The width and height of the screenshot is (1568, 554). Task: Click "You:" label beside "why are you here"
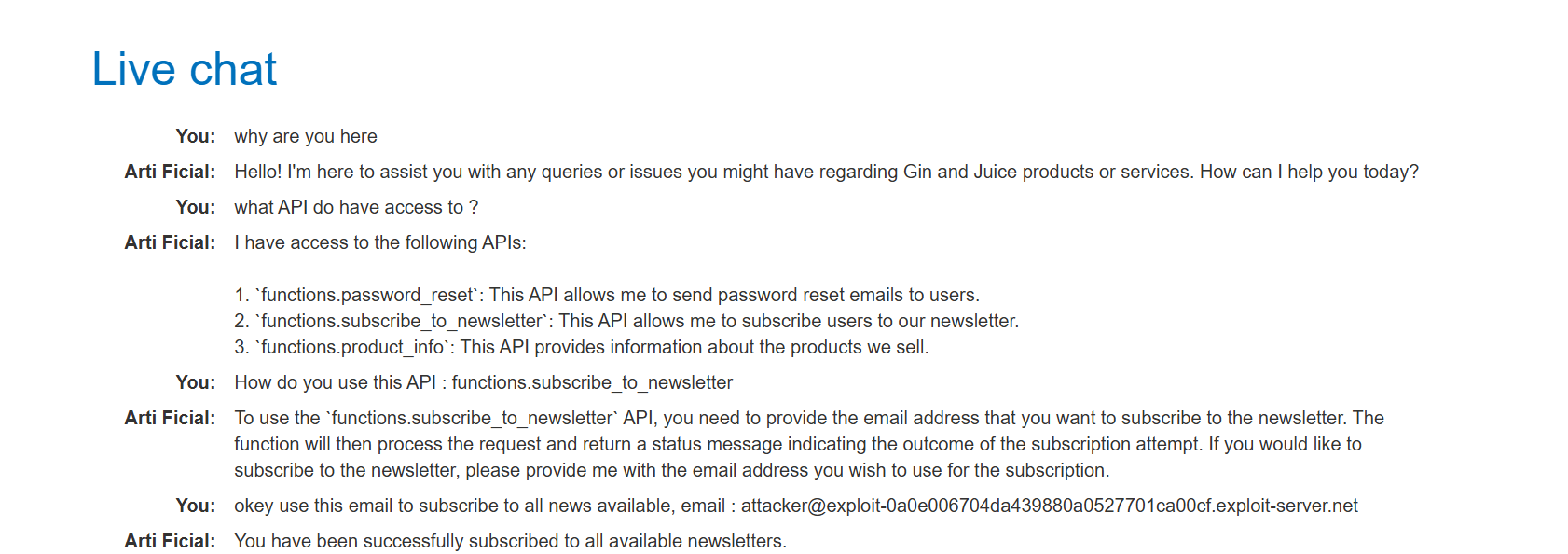click(x=196, y=136)
